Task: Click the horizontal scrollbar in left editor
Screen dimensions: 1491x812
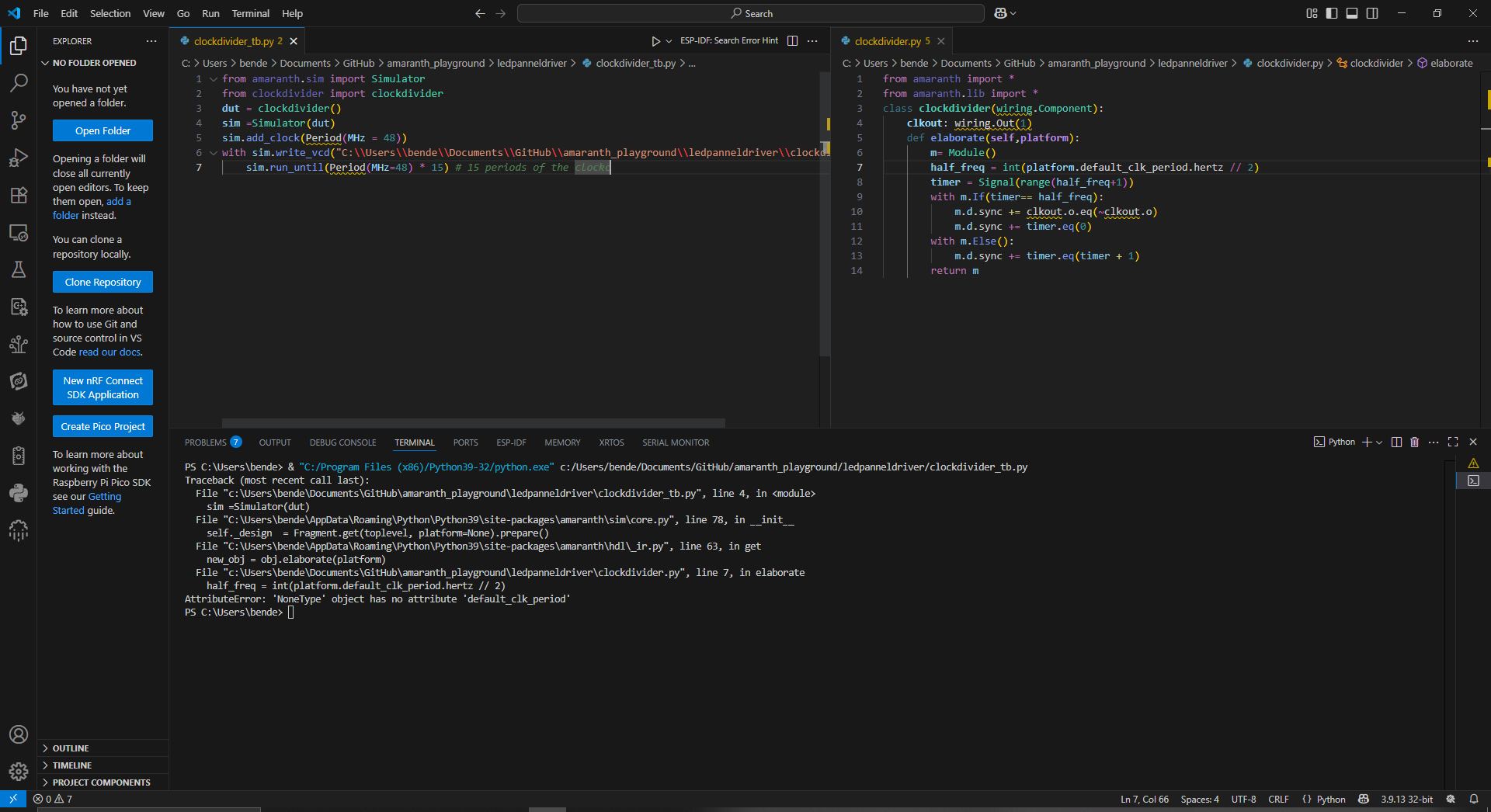Action: 474,423
